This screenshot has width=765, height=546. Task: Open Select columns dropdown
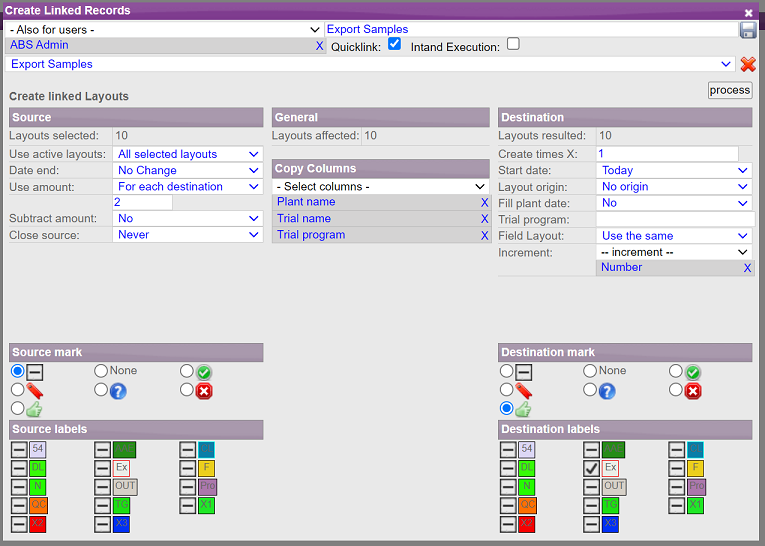coord(381,186)
